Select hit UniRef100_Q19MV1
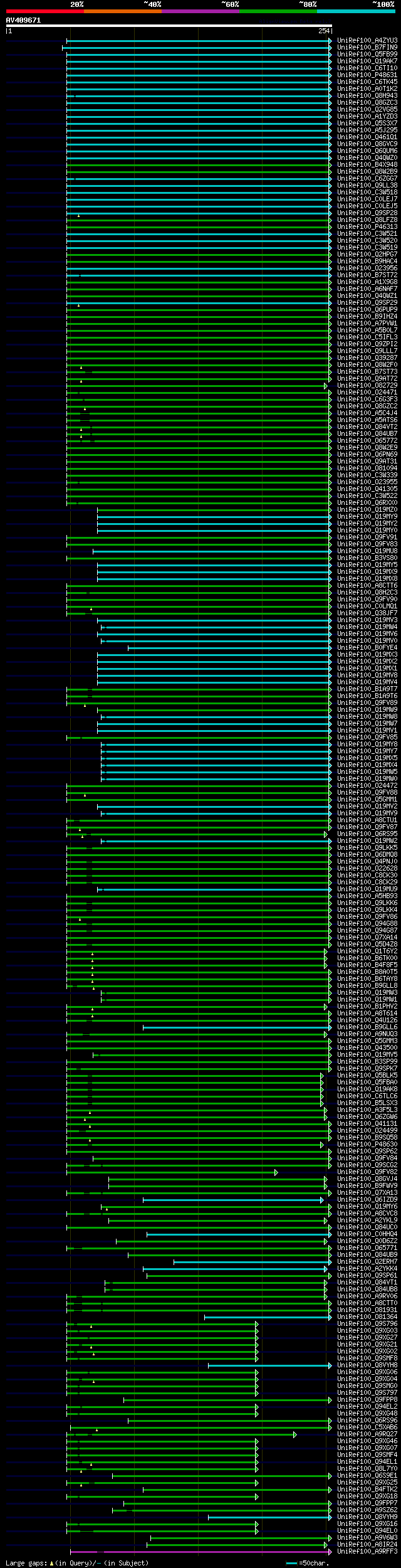The height and width of the screenshot is (1568, 401). click(367, 730)
